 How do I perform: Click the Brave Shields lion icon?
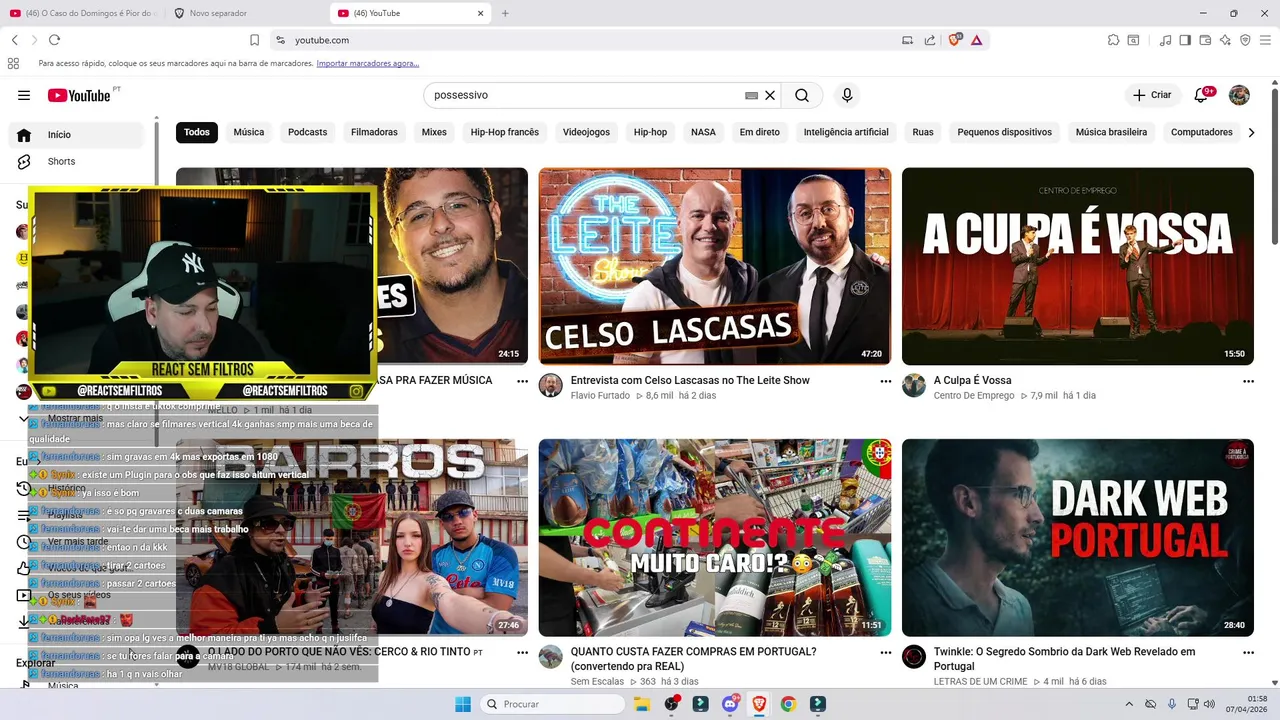point(954,40)
